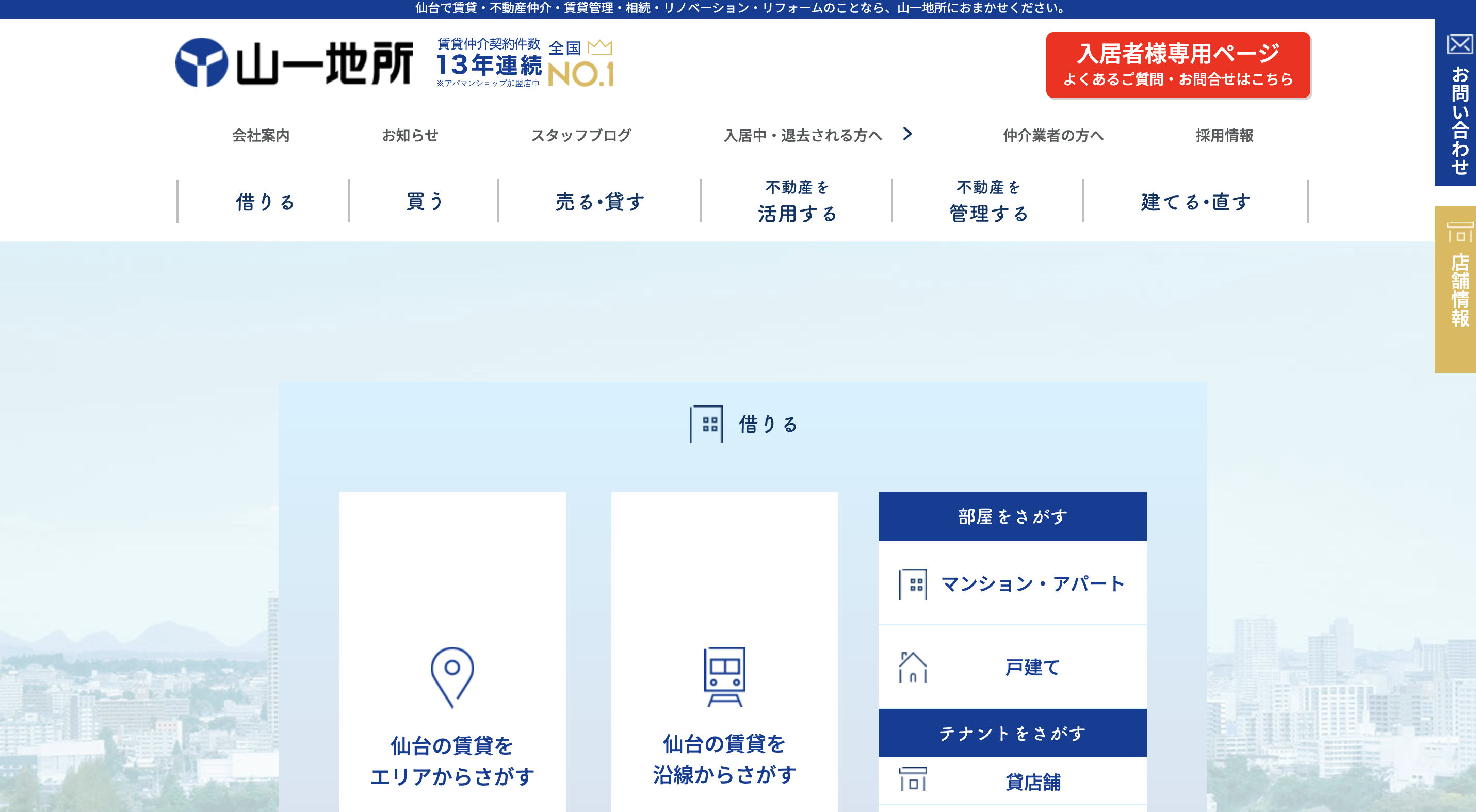Click the train icon in 沿線 card
The width and height of the screenshot is (1476, 812).
[x=725, y=677]
